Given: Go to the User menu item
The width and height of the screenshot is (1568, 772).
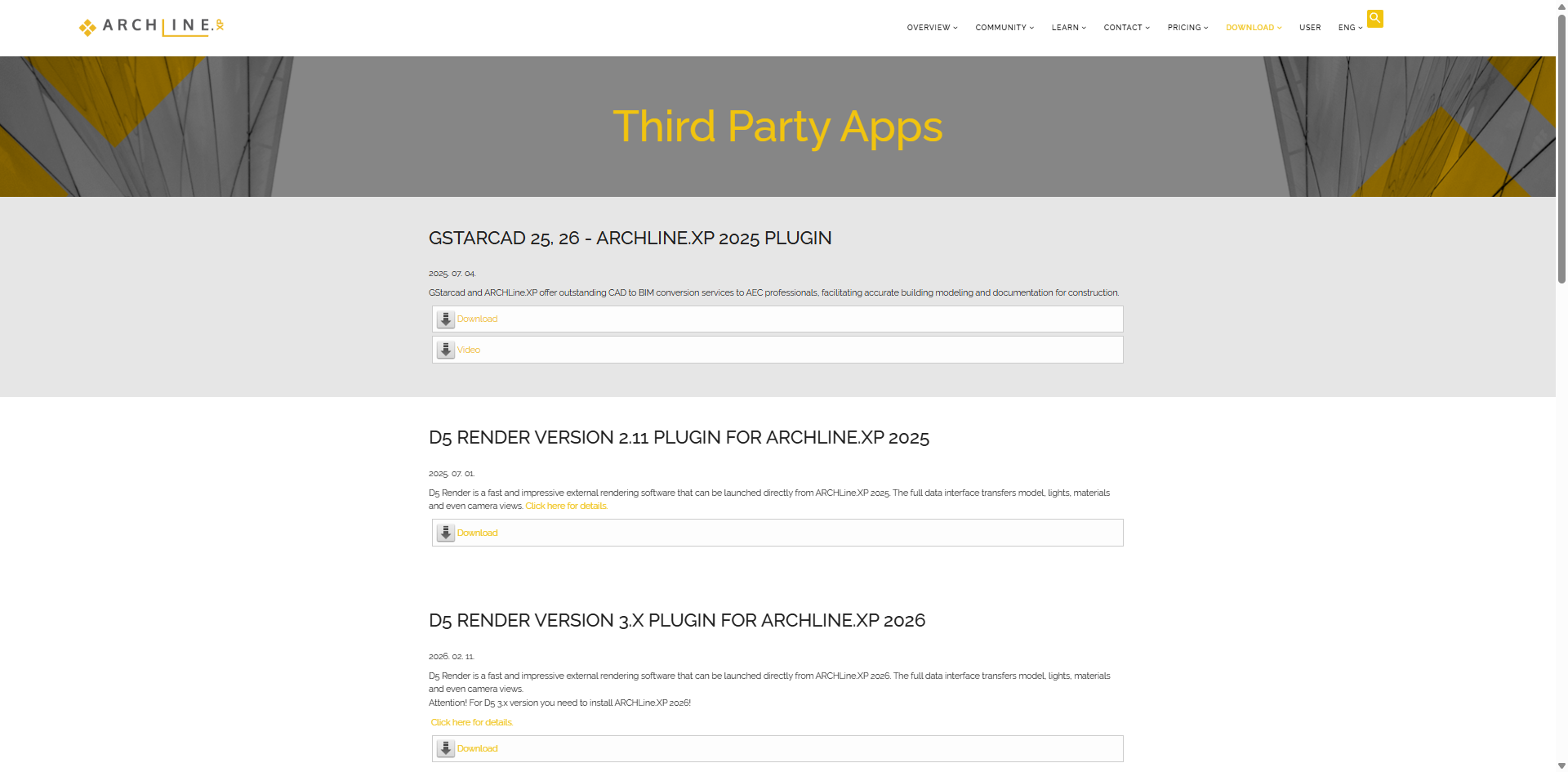Looking at the screenshot, I should [x=1310, y=28].
